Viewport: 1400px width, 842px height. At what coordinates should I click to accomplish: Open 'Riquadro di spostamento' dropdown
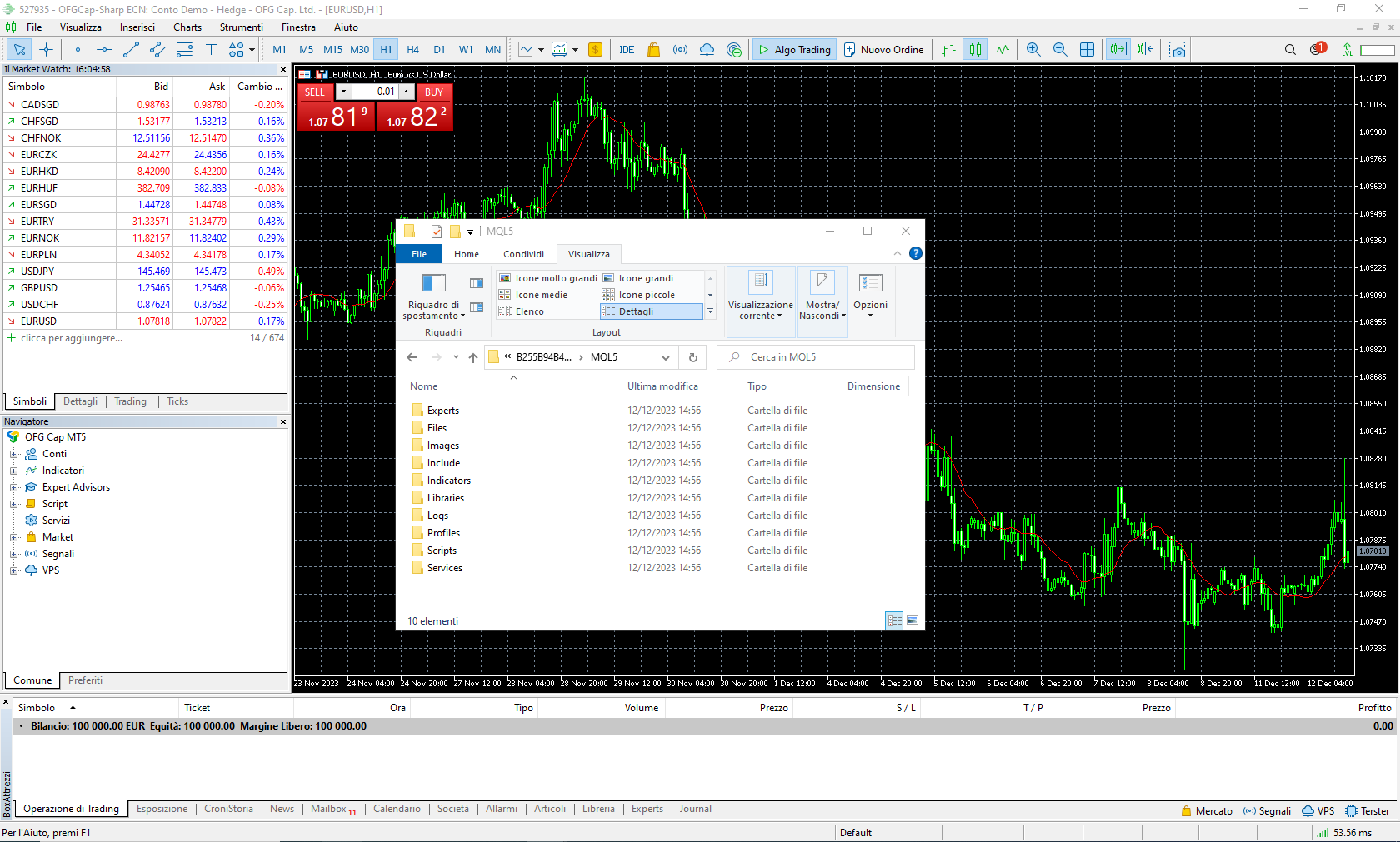(434, 298)
